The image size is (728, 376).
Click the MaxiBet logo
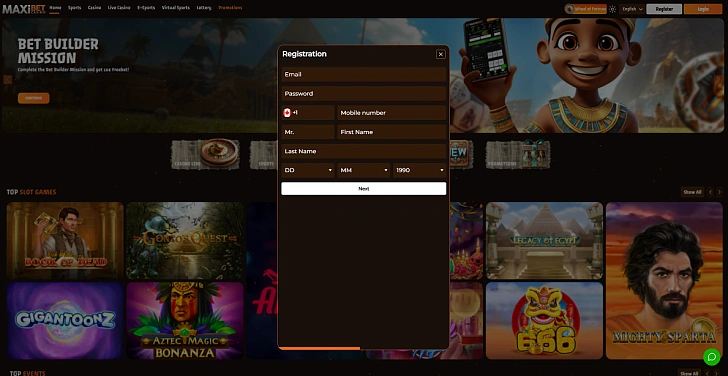tap(24, 9)
